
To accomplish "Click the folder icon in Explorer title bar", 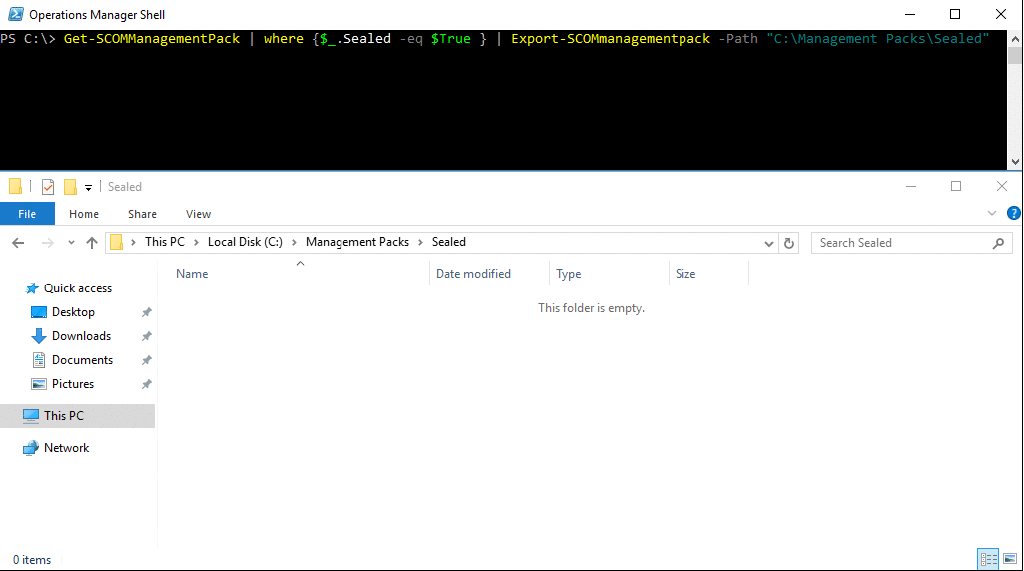I will coord(16,187).
